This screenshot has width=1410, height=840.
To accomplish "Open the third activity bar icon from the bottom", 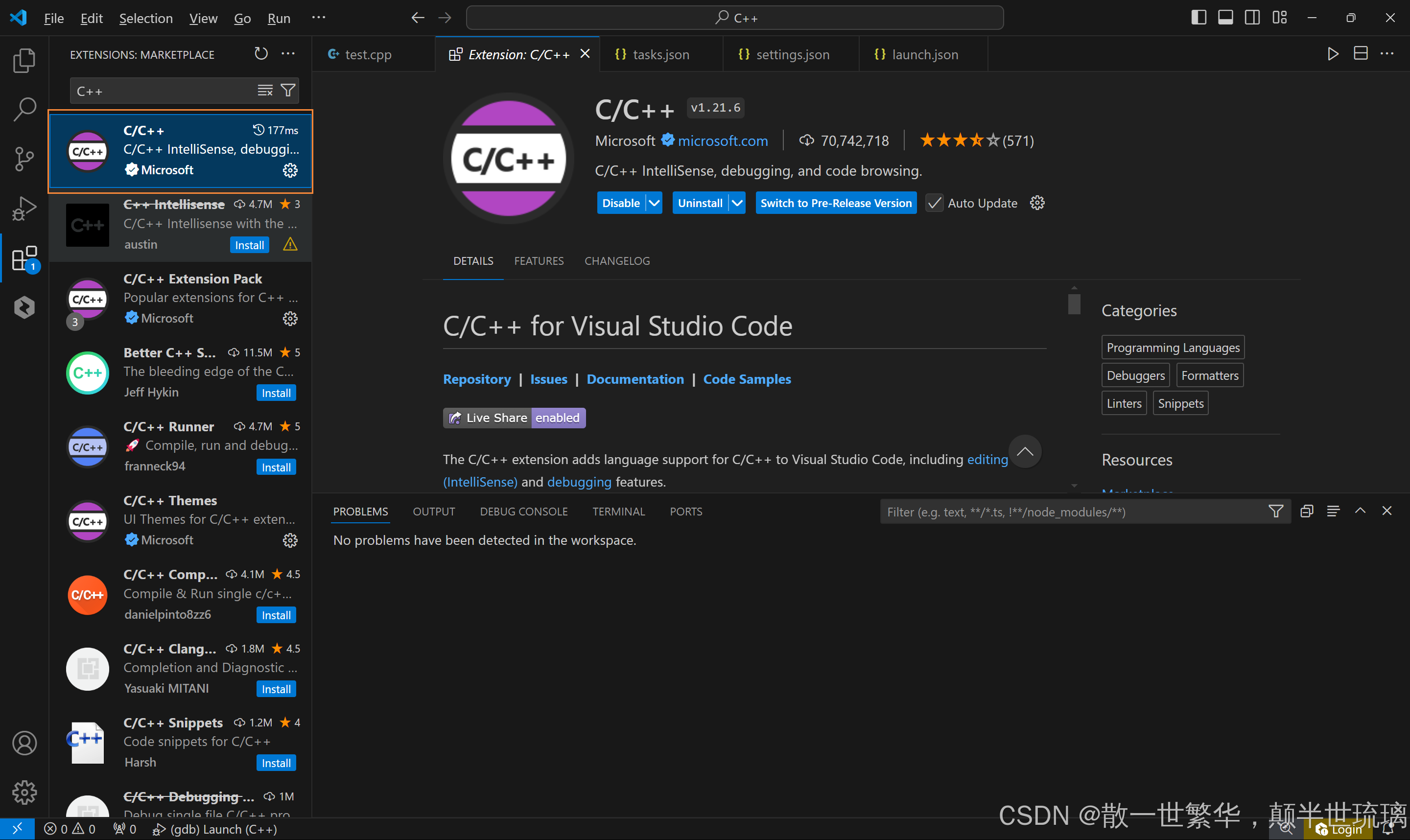I will pos(24,307).
